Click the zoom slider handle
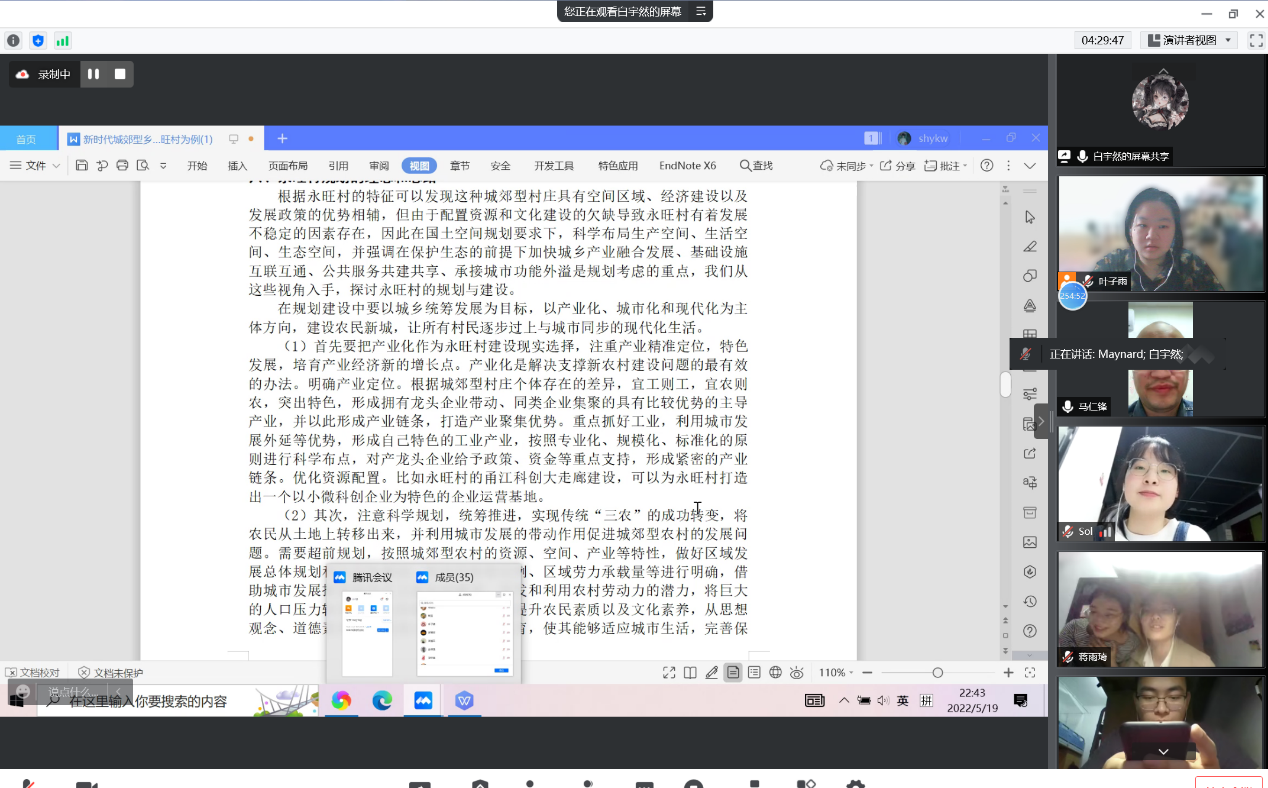The image size is (1268, 788). (x=937, y=673)
